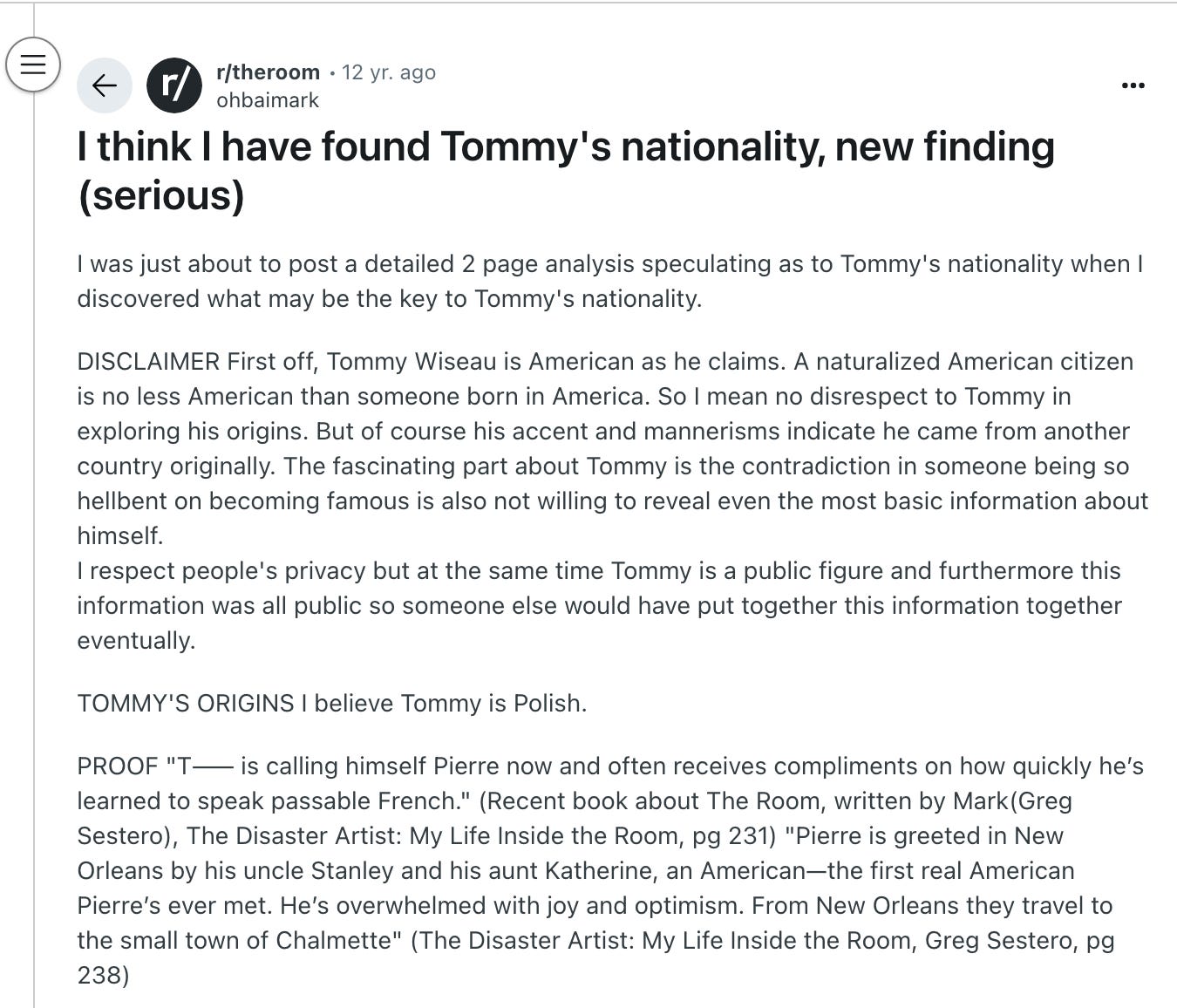Open the r/ subreddit avatar icon
Viewport: 1177px width, 1008px height.
pos(174,85)
